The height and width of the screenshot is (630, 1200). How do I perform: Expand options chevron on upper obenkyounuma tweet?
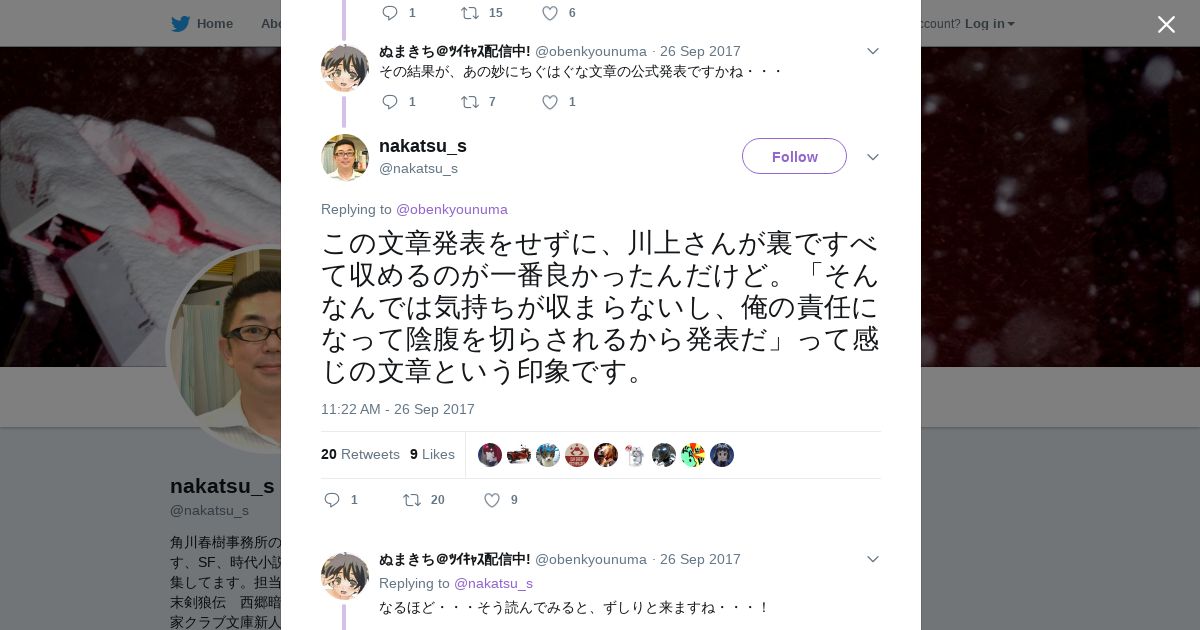(x=872, y=51)
